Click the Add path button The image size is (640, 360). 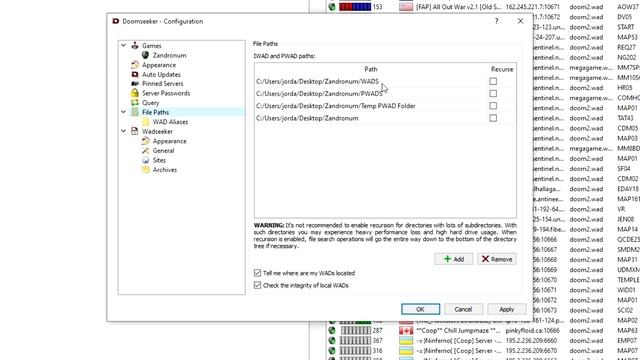[454, 259]
